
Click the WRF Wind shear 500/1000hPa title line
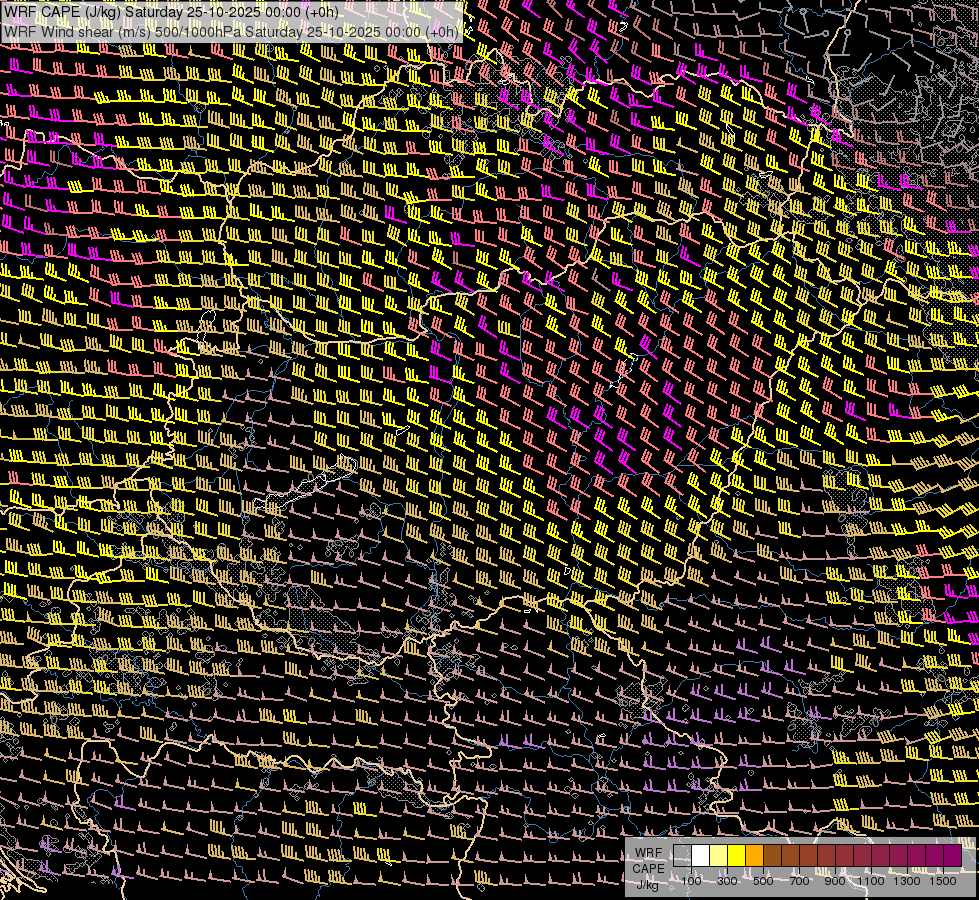click(x=230, y=31)
